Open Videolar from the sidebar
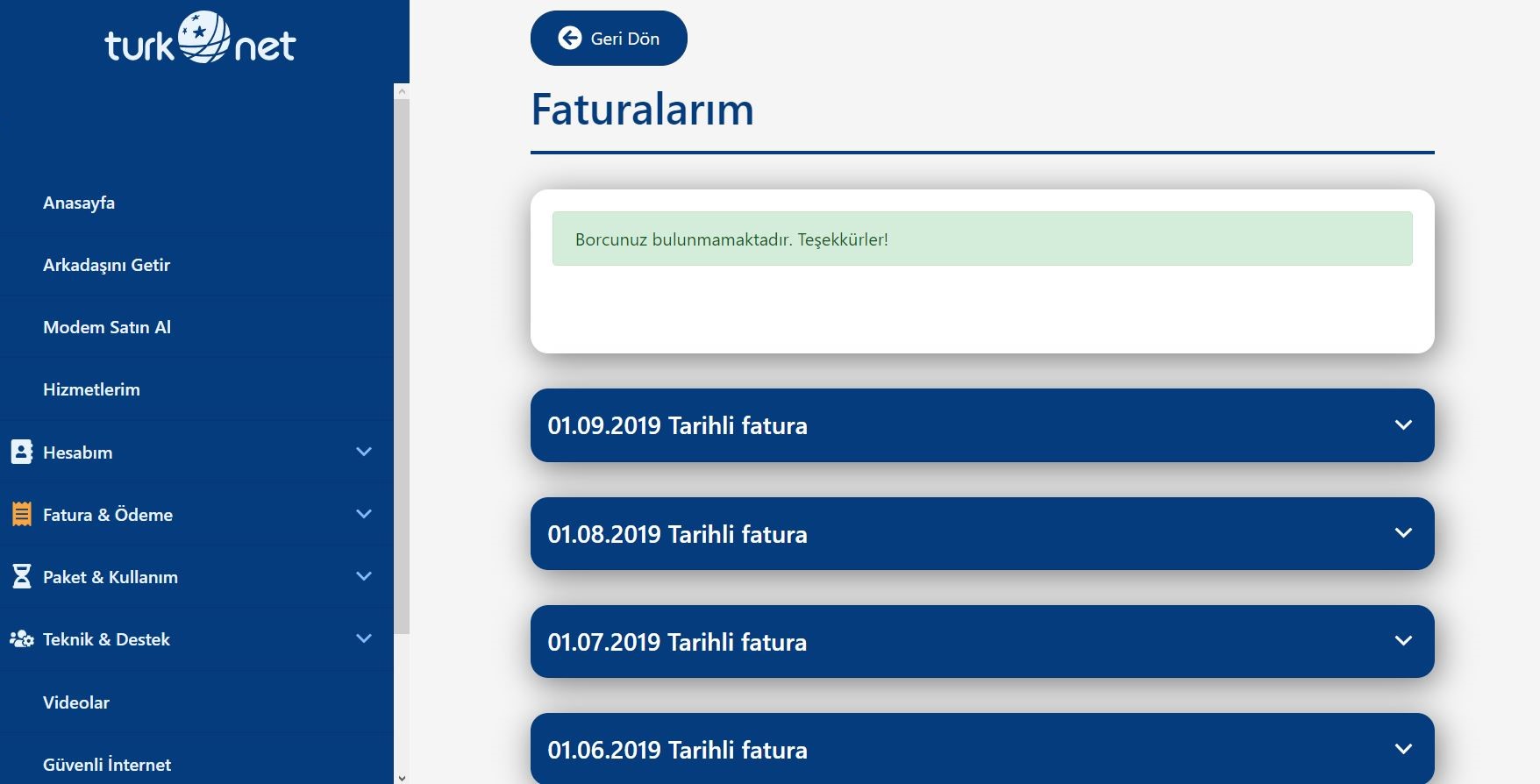The height and width of the screenshot is (784, 1540). pos(76,702)
